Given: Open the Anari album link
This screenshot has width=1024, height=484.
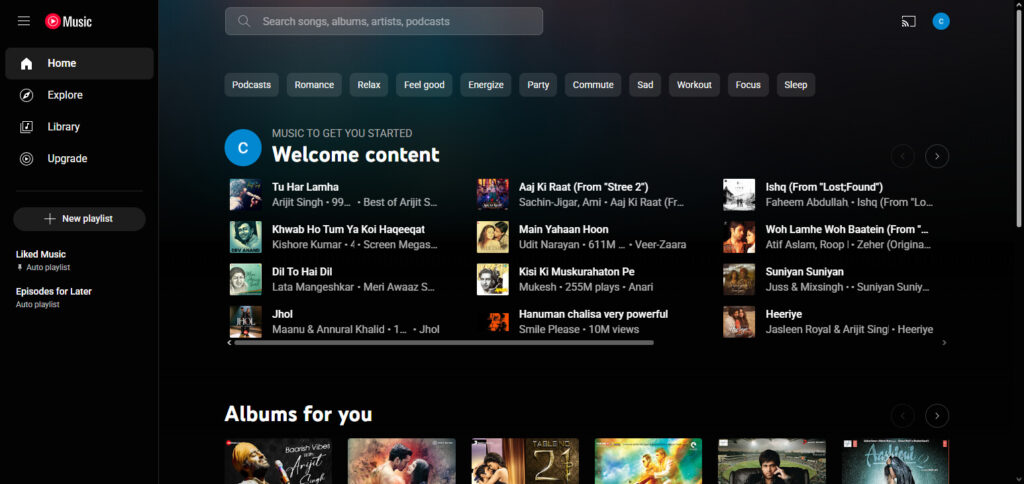Looking at the screenshot, I should (x=640, y=287).
